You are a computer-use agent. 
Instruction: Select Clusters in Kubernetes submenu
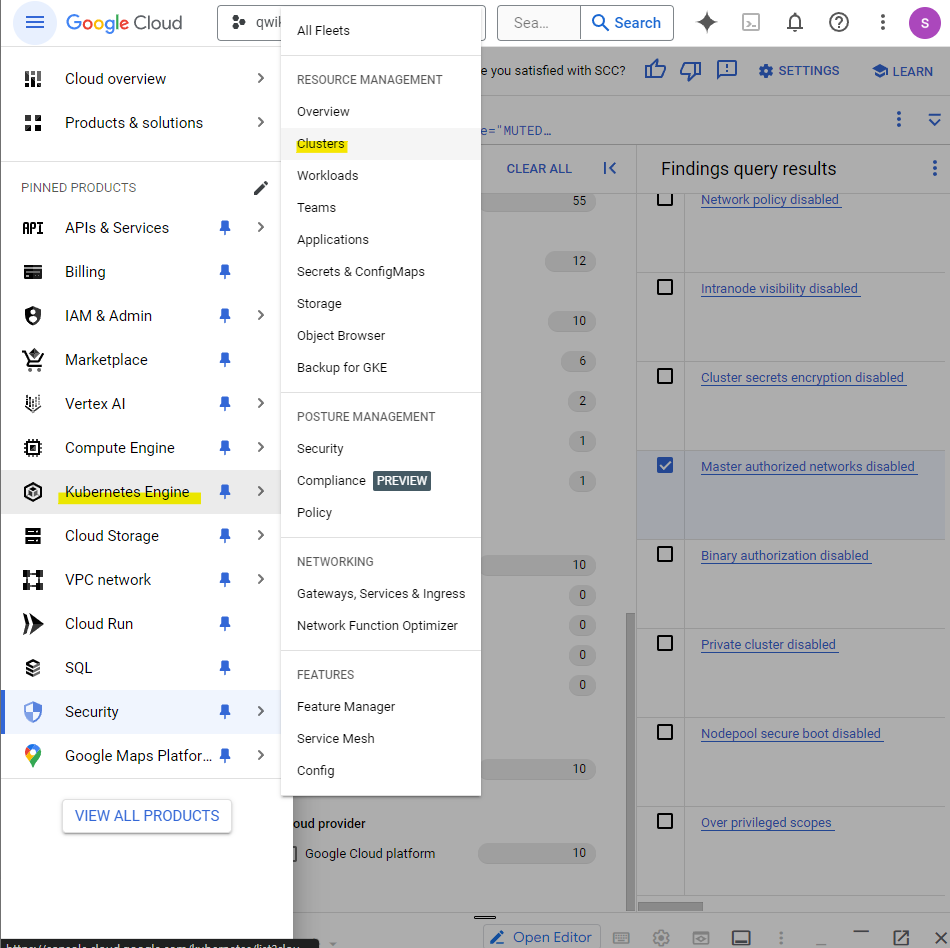pos(380,144)
